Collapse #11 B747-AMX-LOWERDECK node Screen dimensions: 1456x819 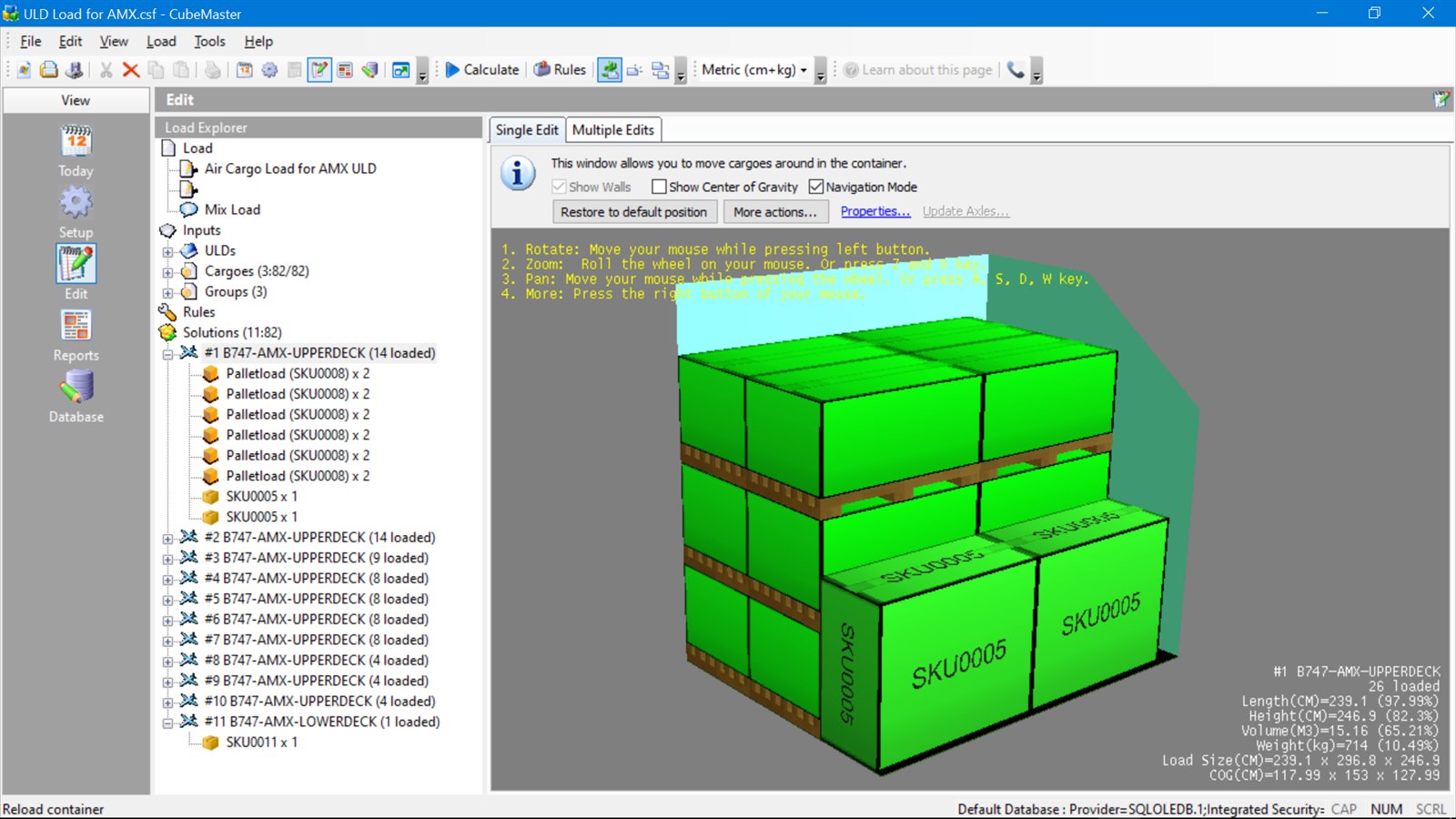point(167,723)
